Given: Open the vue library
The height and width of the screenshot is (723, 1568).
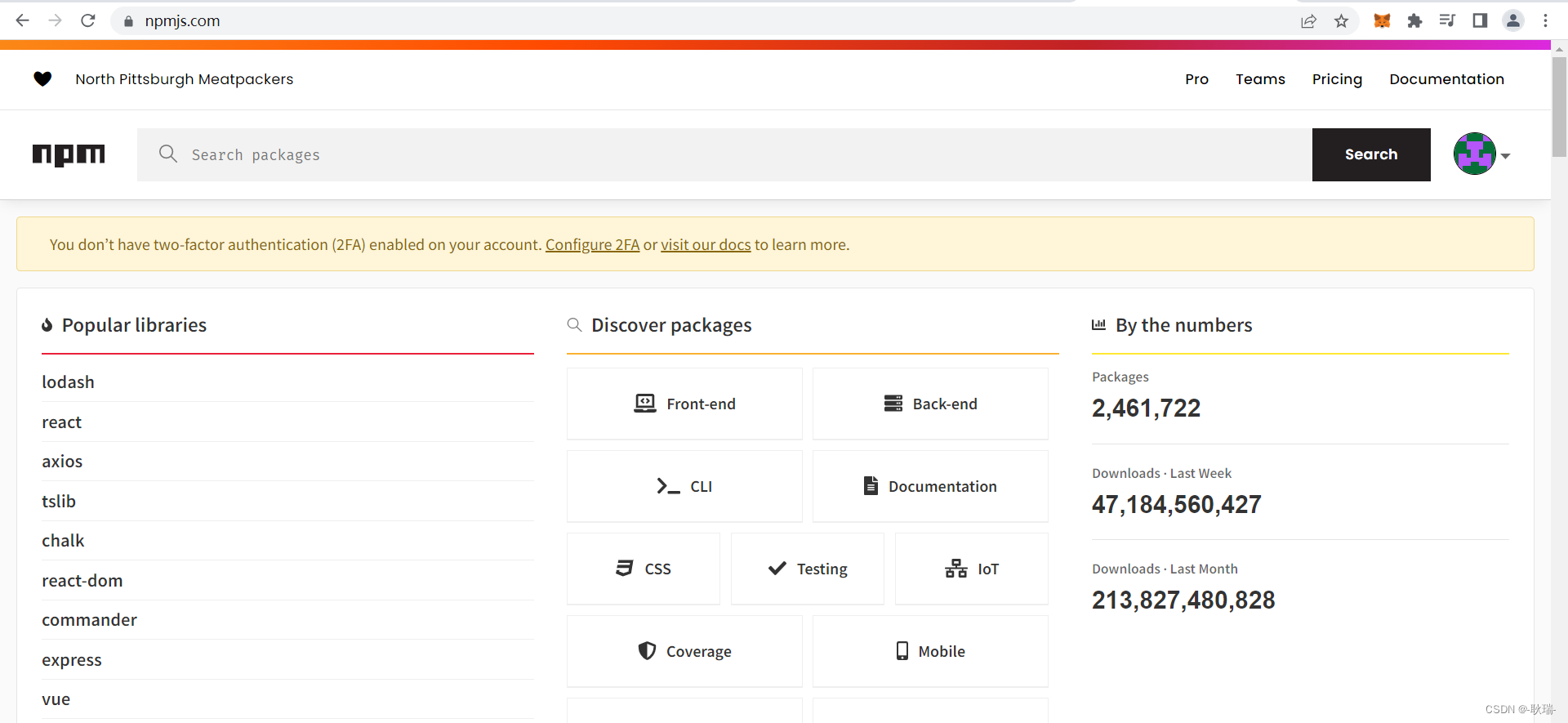Looking at the screenshot, I should 56,699.
